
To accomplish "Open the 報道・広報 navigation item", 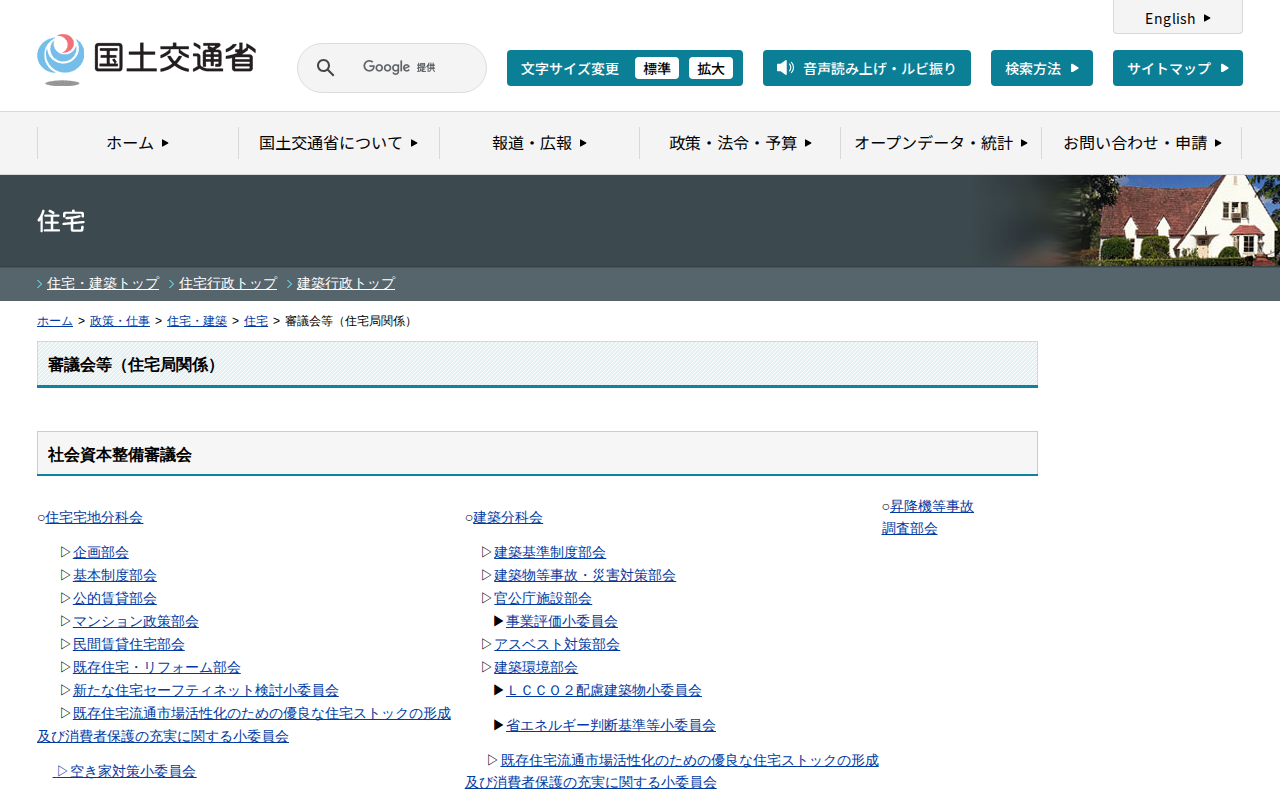I will click(x=540, y=143).
